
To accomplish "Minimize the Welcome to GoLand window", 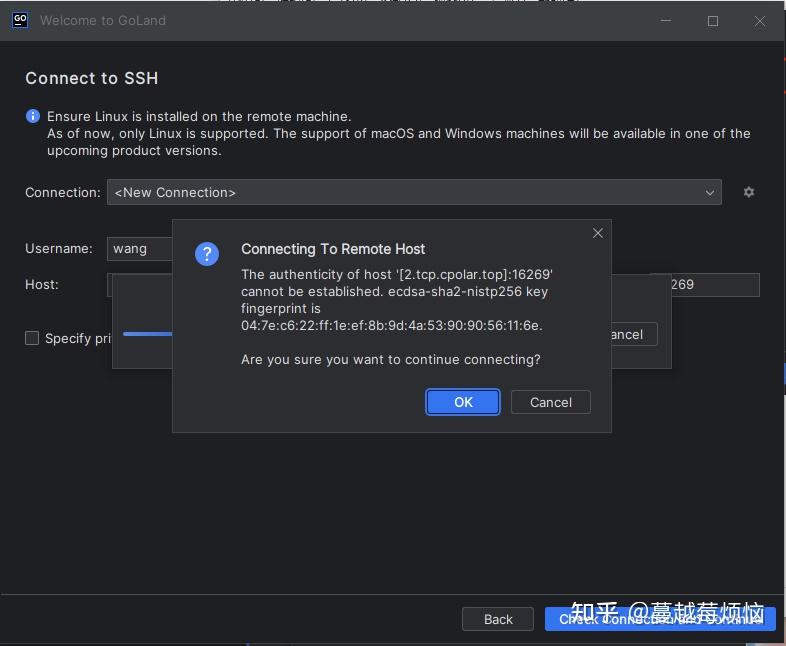I will pyautogui.click(x=666, y=21).
